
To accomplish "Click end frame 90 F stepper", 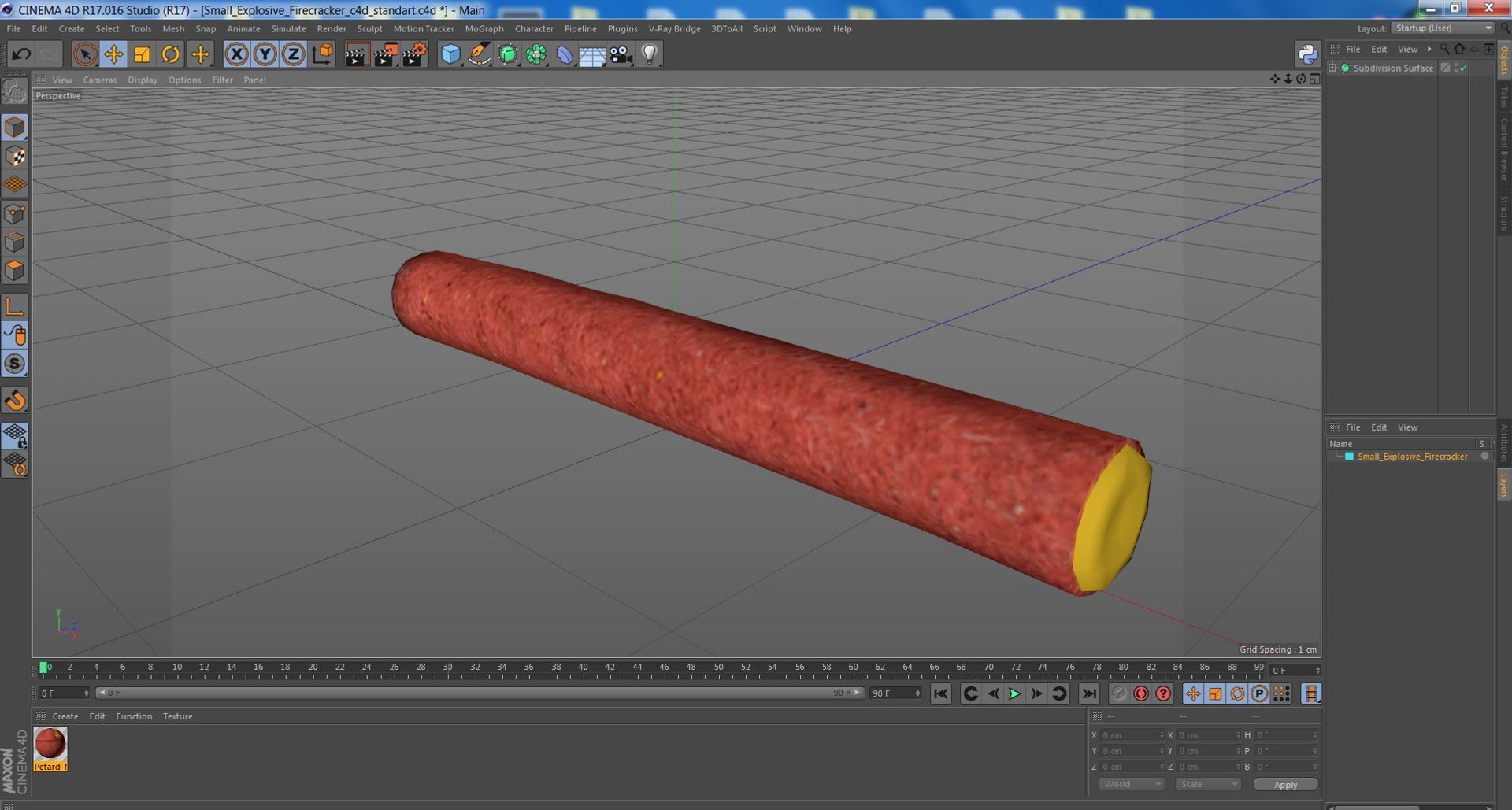I will coord(917,693).
